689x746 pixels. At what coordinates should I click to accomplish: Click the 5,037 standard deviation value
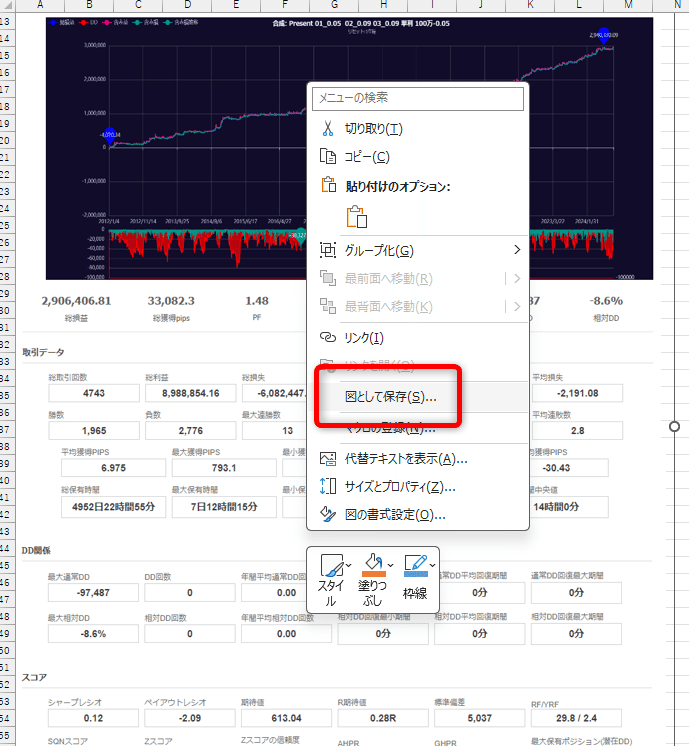pos(480,718)
